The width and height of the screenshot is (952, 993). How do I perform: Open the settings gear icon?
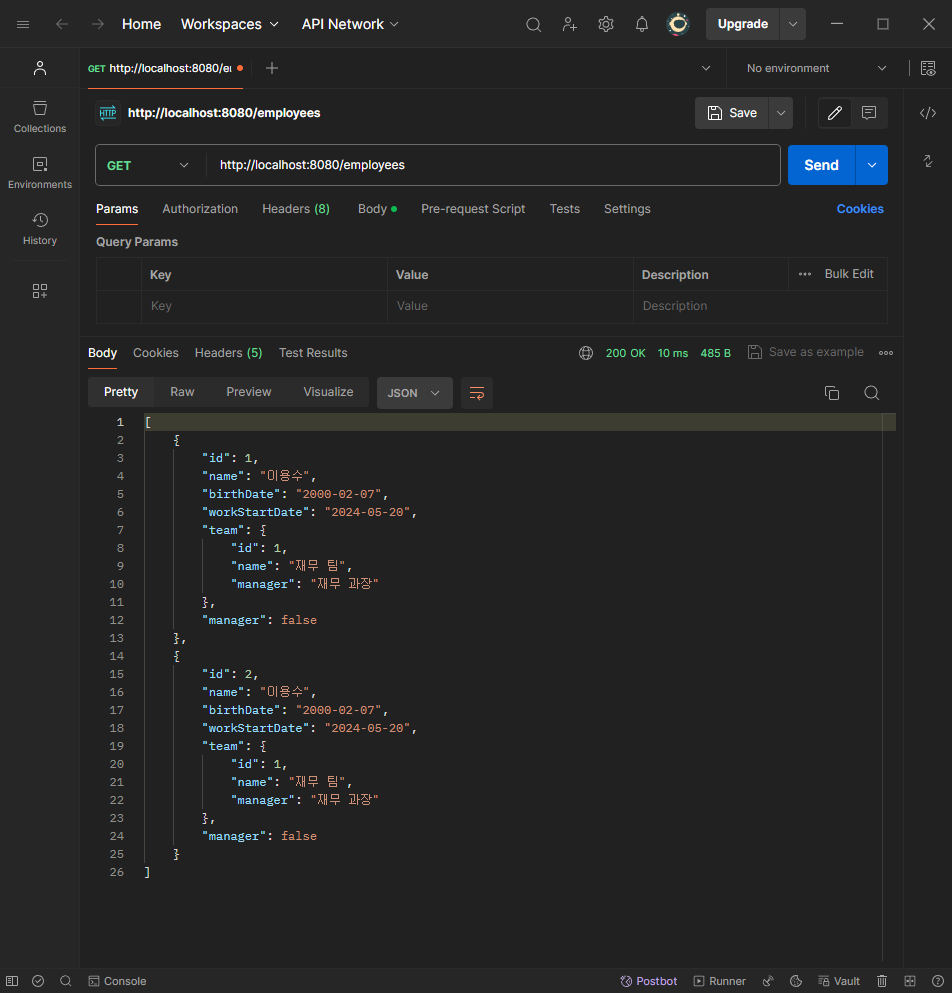click(606, 24)
